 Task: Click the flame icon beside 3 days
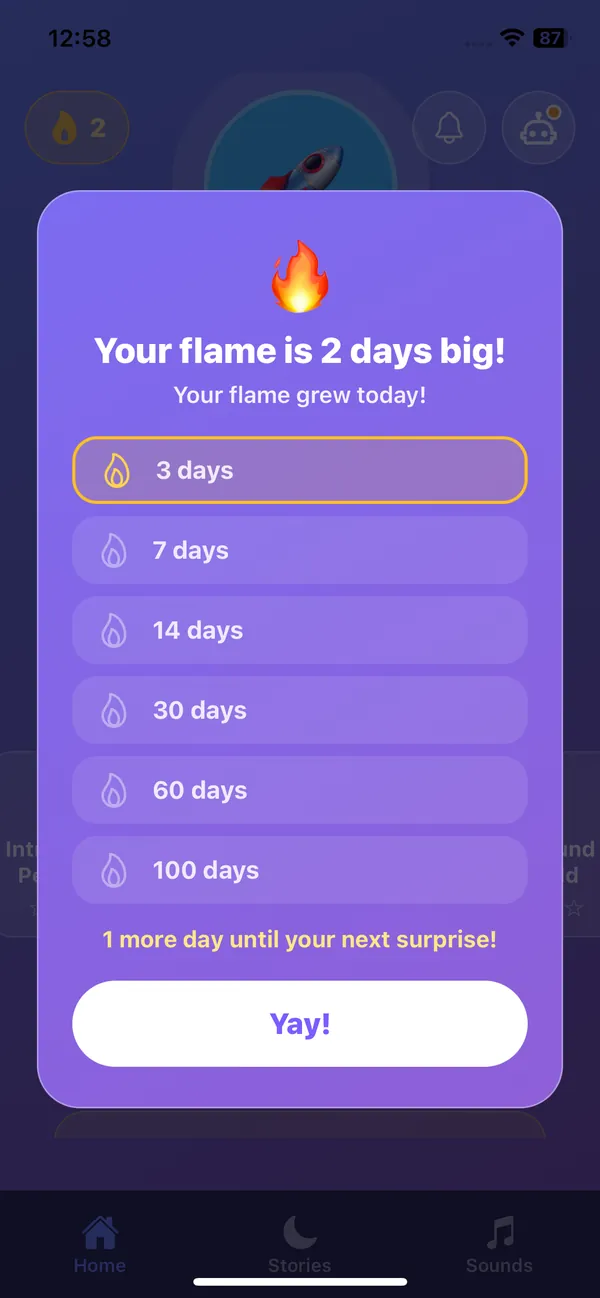[x=117, y=470]
